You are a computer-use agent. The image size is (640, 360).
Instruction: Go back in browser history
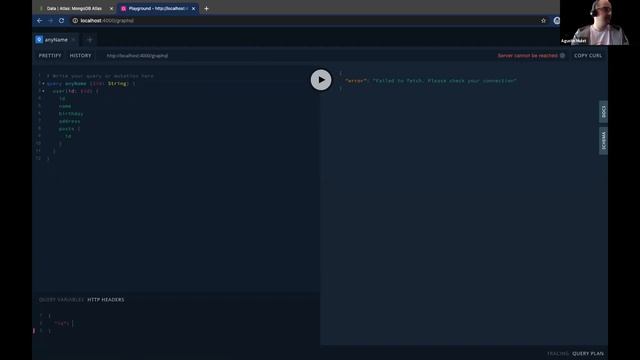(40, 20)
